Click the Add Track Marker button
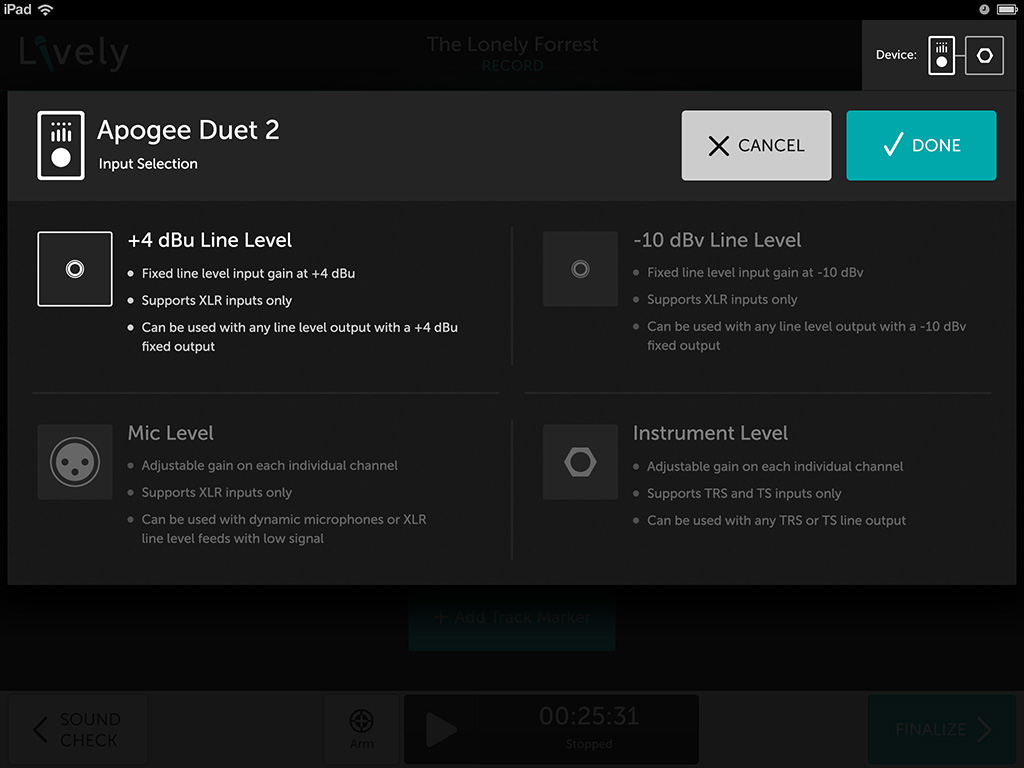Screen dimensions: 1024x768 tap(511, 618)
